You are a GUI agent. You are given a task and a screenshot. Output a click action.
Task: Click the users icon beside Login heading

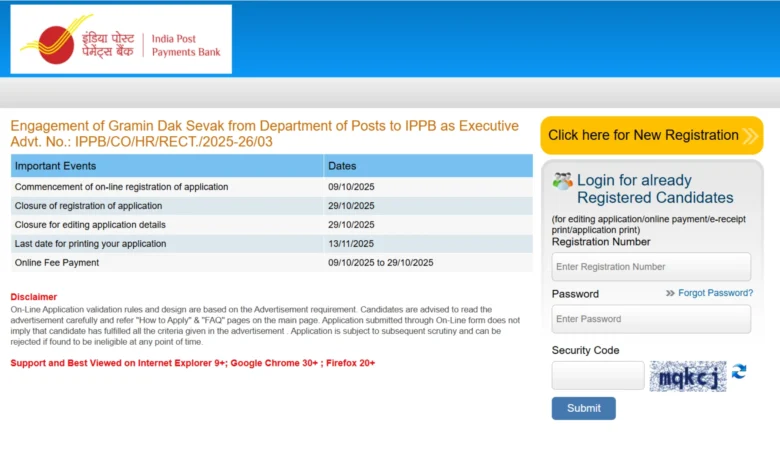[563, 181]
